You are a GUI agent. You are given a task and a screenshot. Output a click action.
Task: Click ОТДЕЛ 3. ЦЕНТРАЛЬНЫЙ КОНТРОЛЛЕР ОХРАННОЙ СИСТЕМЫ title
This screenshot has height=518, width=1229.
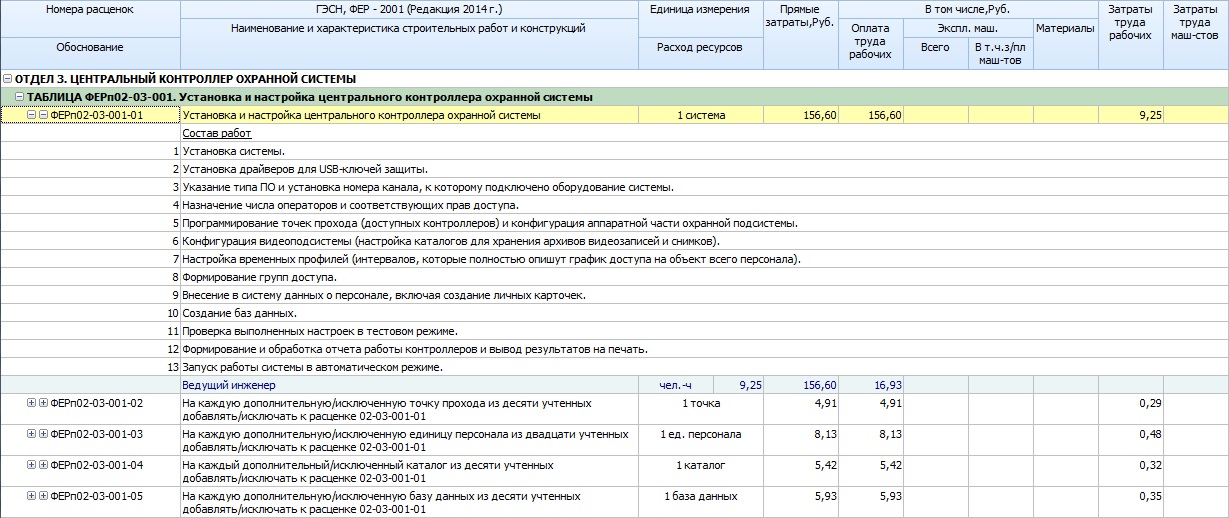pyautogui.click(x=185, y=78)
